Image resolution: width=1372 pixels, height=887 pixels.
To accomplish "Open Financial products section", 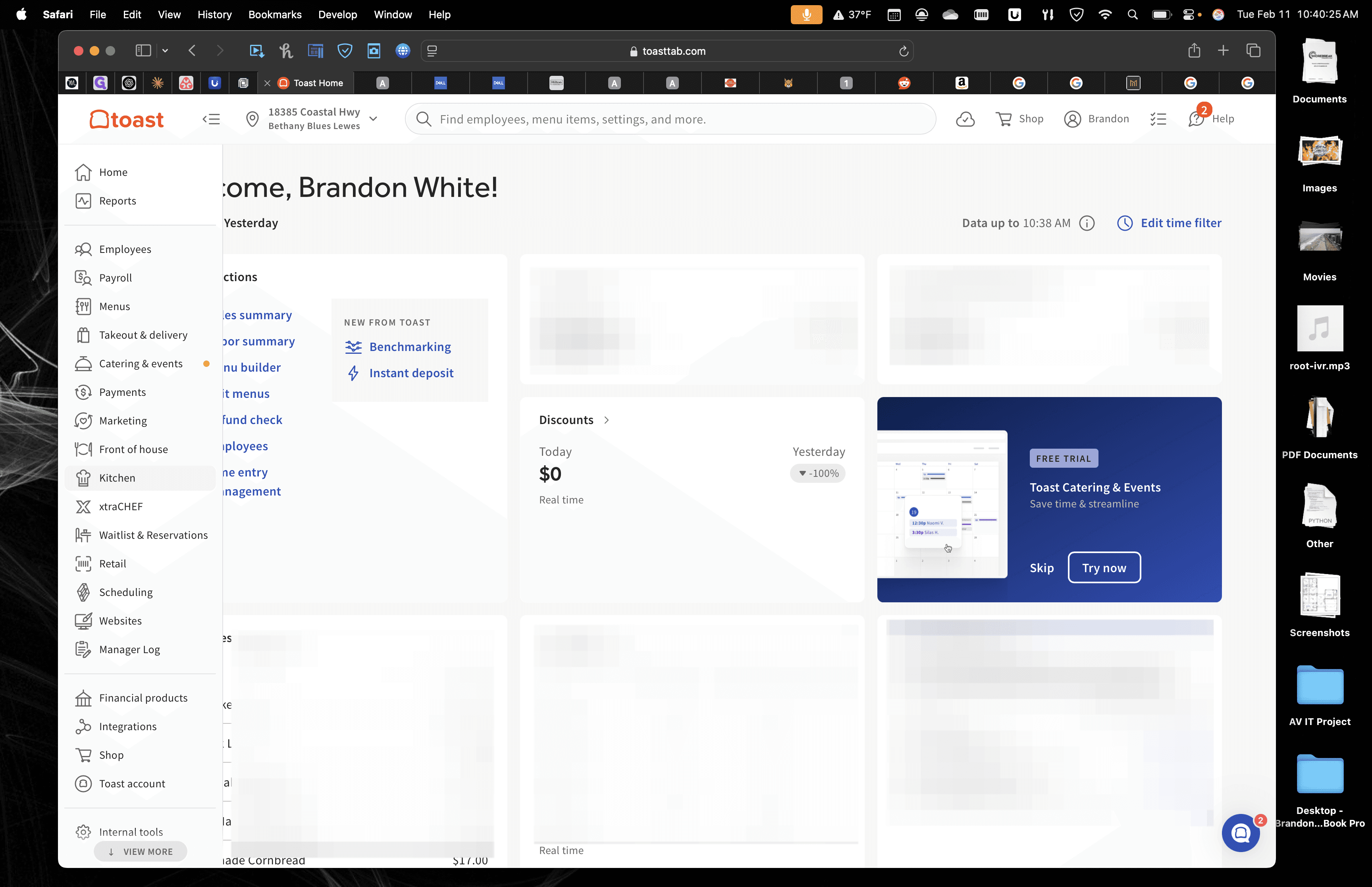I will click(140, 698).
